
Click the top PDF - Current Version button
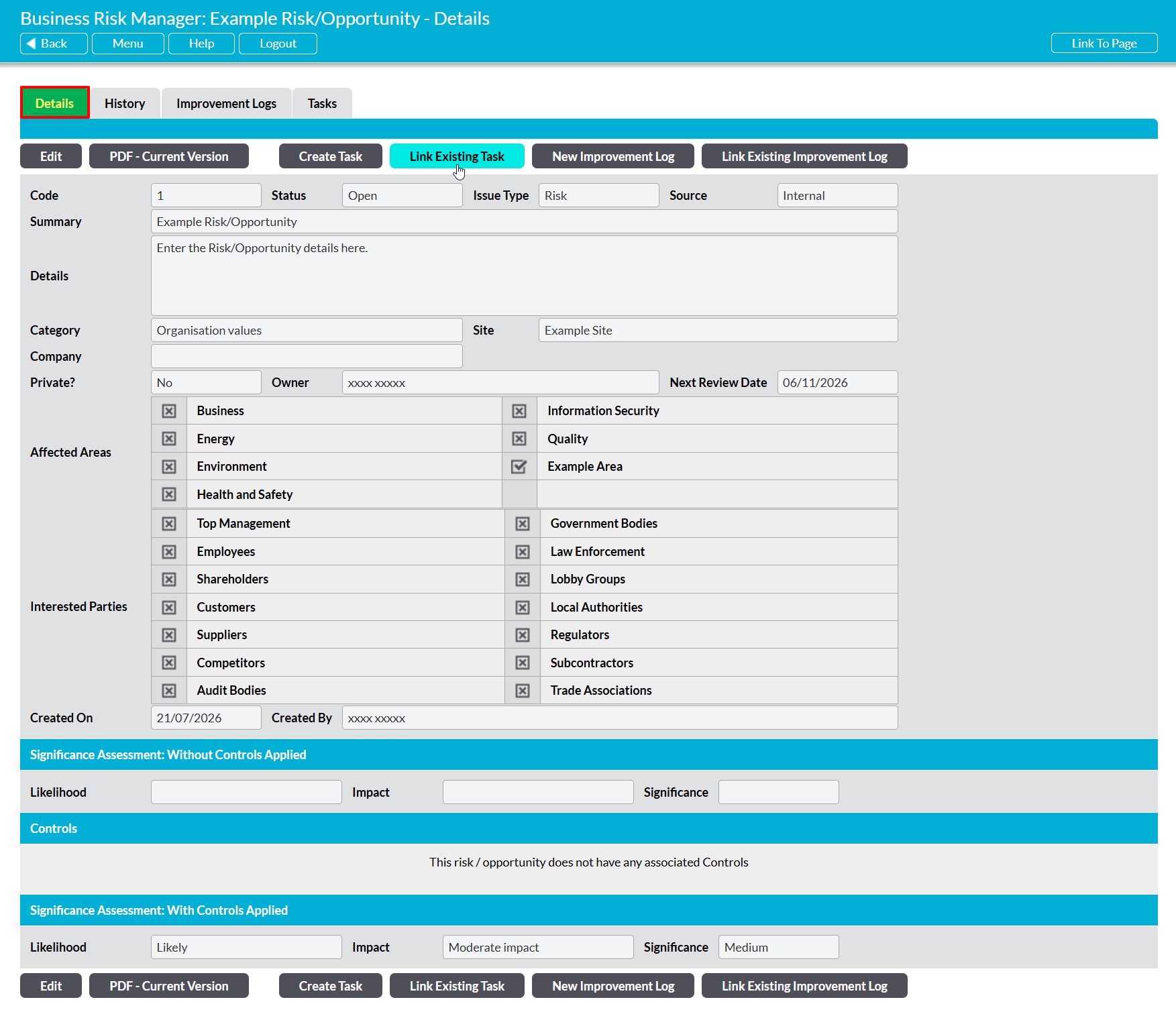tap(169, 156)
